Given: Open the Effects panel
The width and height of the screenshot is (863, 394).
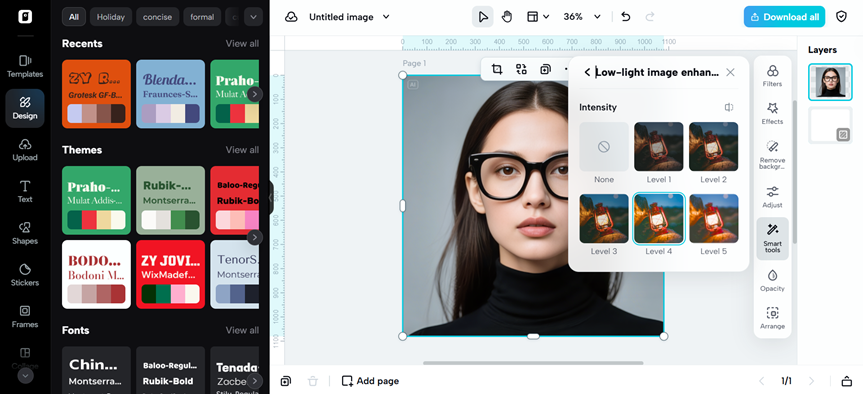Looking at the screenshot, I should [772, 113].
